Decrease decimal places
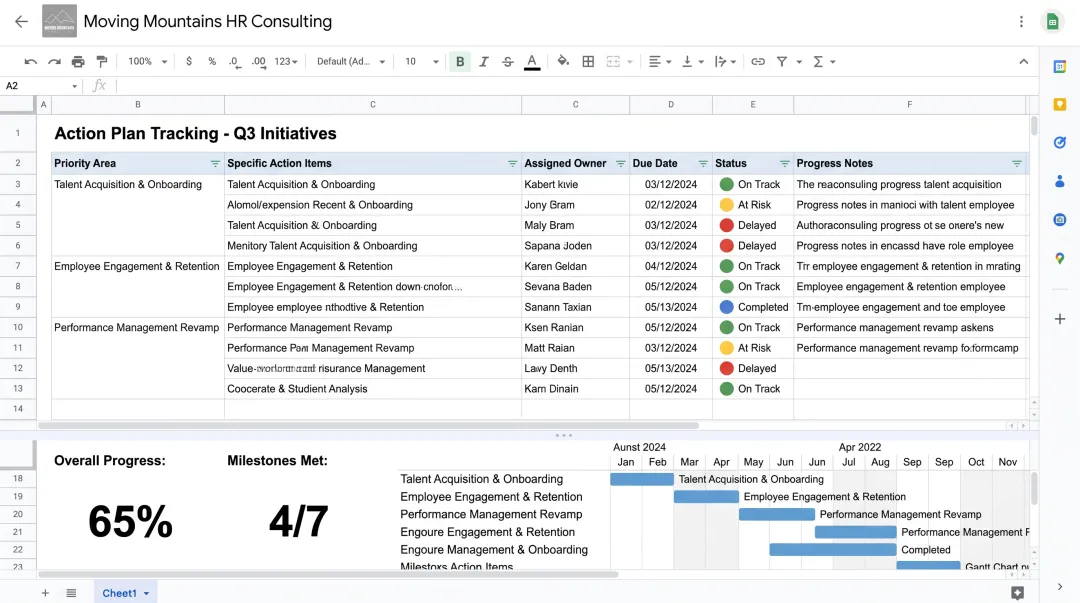The height and width of the screenshot is (603, 1080). [234, 62]
